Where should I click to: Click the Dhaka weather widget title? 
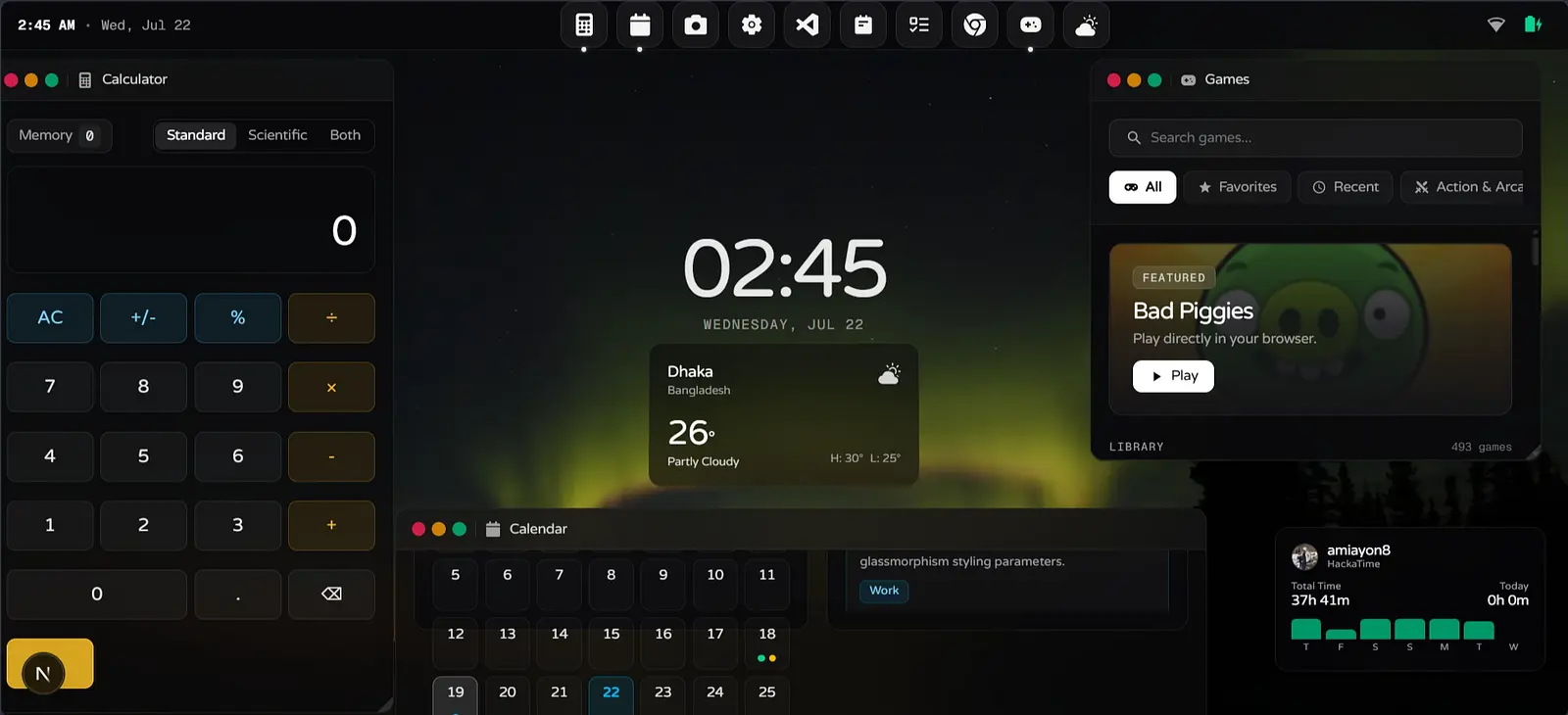click(690, 371)
